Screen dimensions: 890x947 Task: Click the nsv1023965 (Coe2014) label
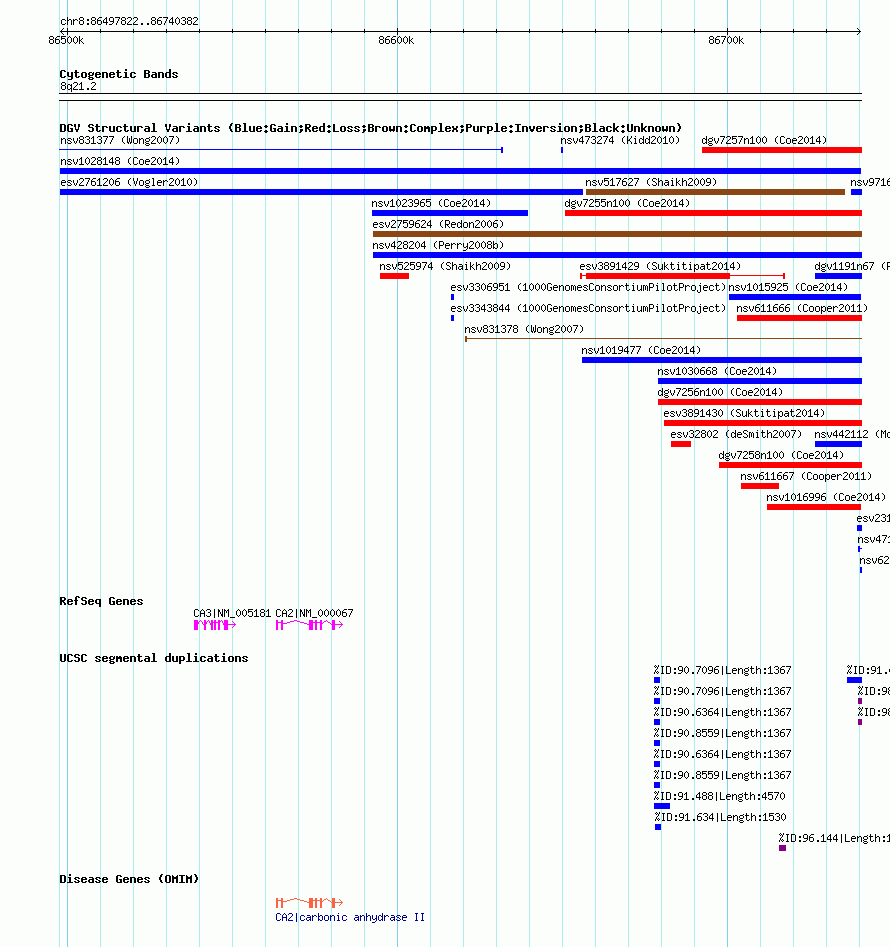point(431,204)
